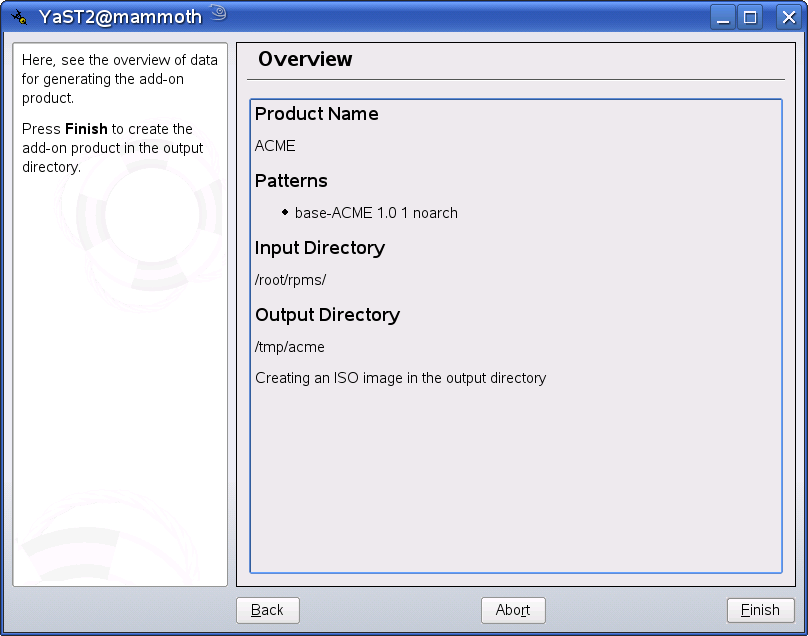Click the Overview heading
This screenshot has width=808, height=636.
[x=305, y=59]
